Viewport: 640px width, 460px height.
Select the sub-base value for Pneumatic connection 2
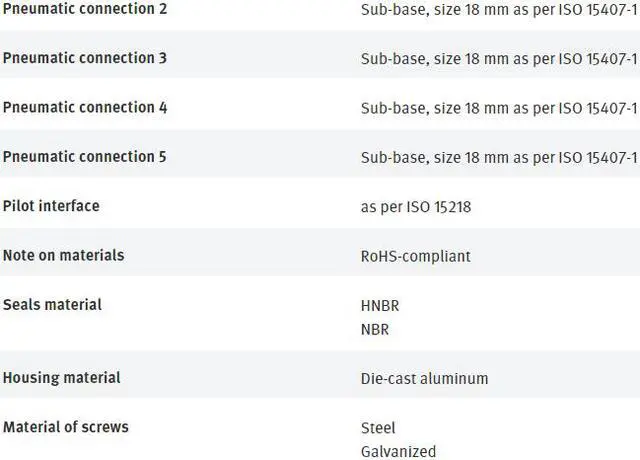click(498, 9)
